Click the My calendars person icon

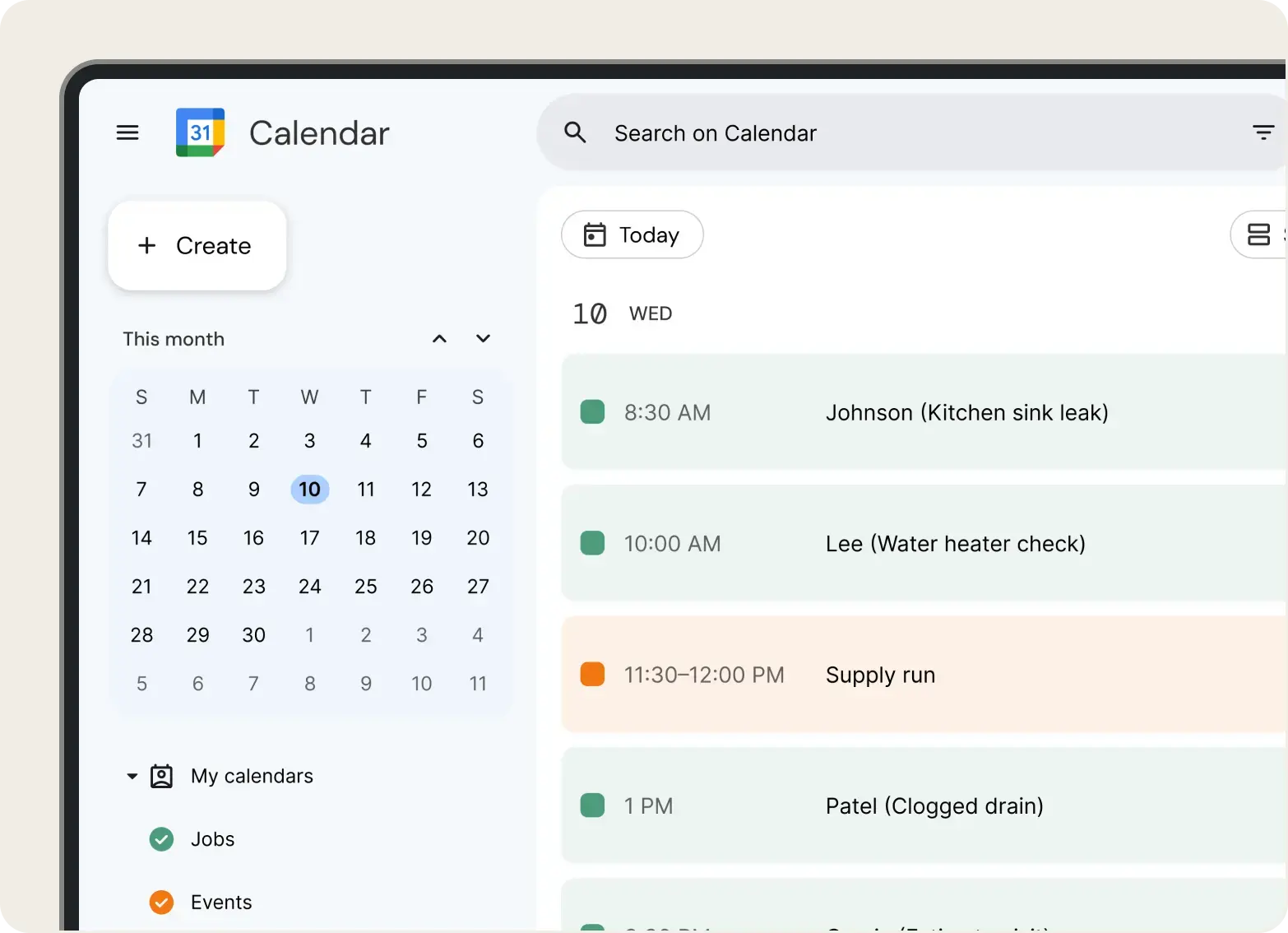point(162,776)
